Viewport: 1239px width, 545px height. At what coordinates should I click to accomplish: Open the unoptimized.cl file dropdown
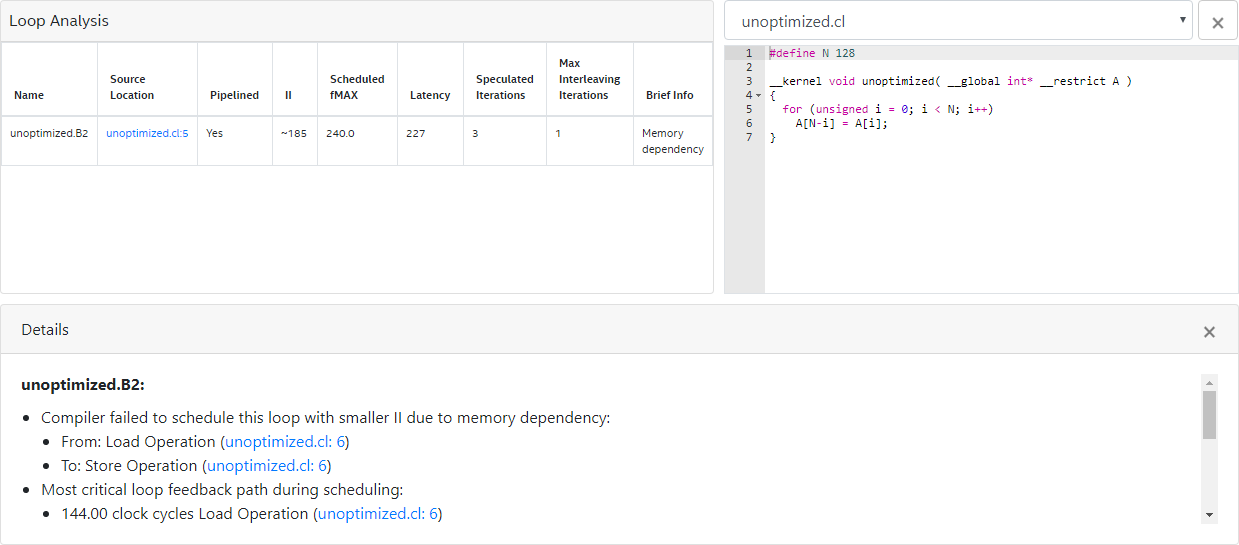958,21
